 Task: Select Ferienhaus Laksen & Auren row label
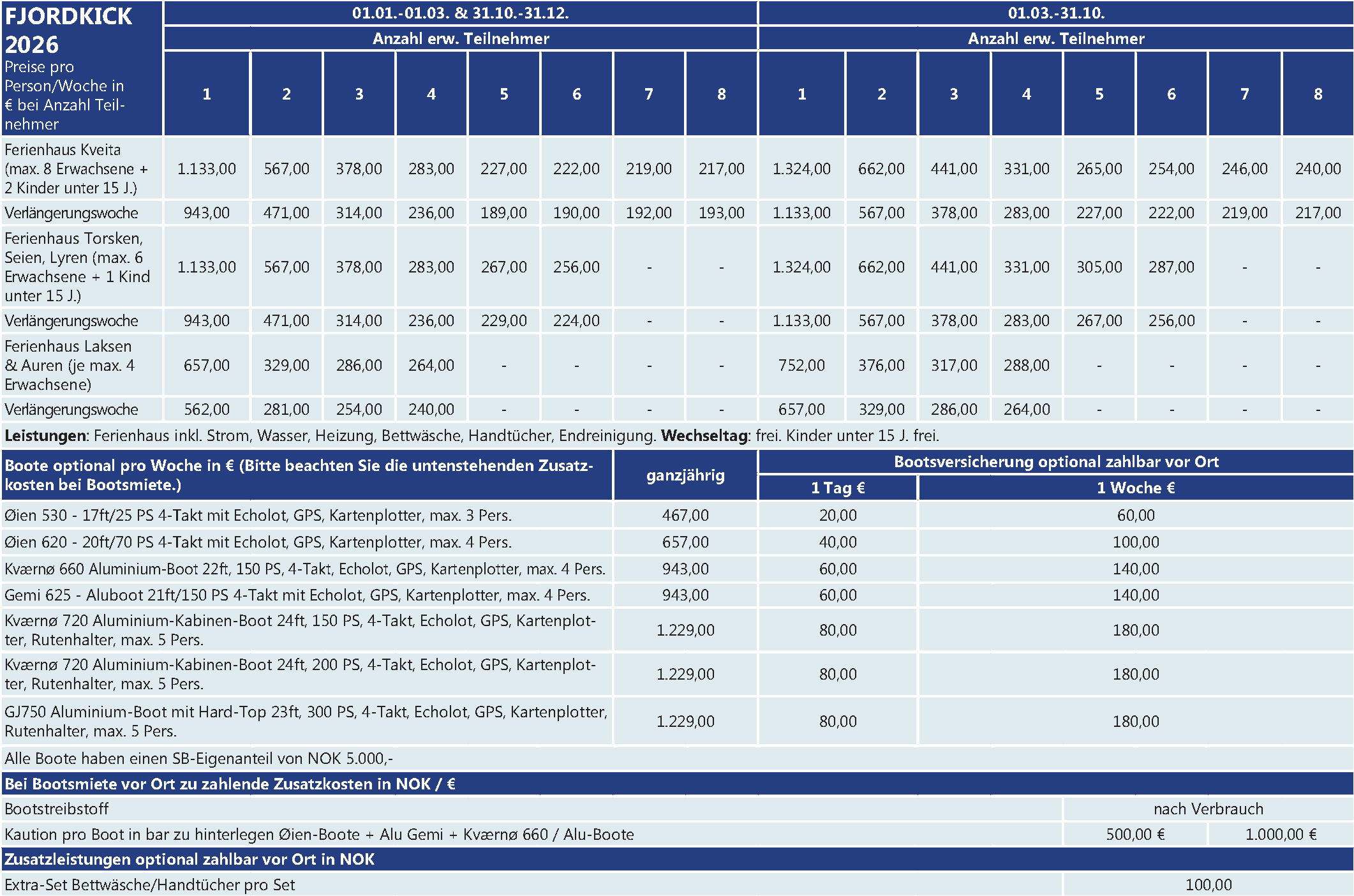69,365
